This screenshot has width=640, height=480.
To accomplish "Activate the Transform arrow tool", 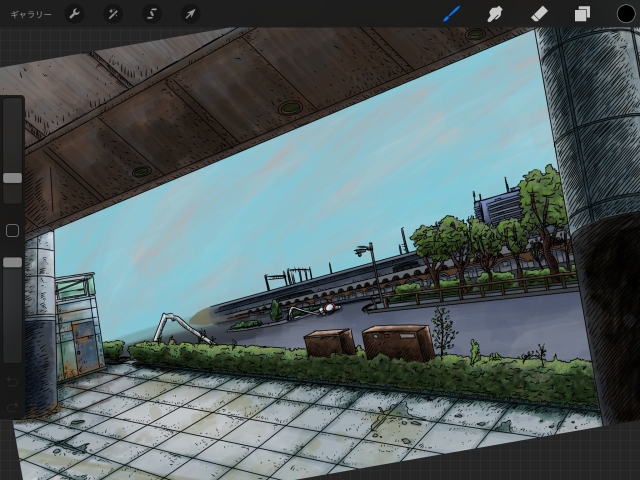I will click(190, 14).
